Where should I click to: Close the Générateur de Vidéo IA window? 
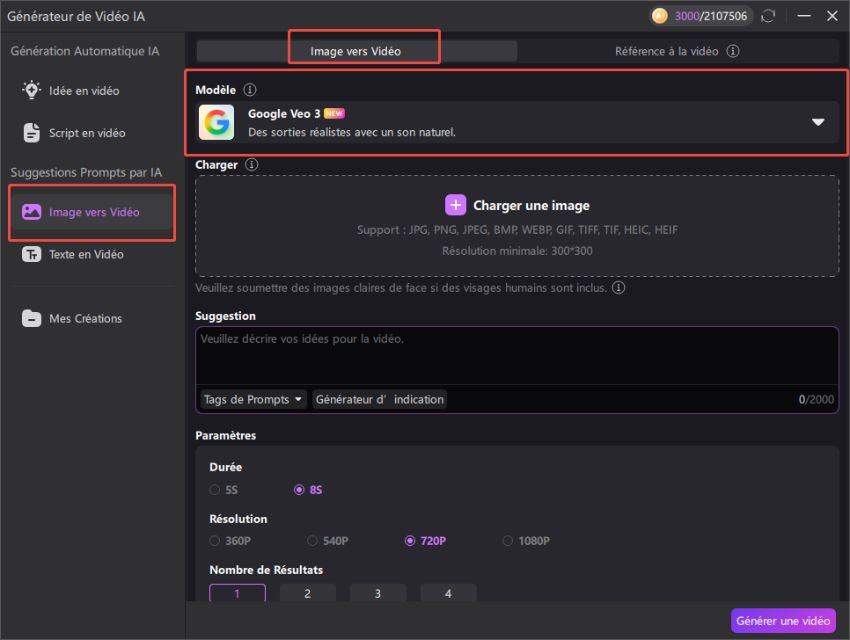832,16
